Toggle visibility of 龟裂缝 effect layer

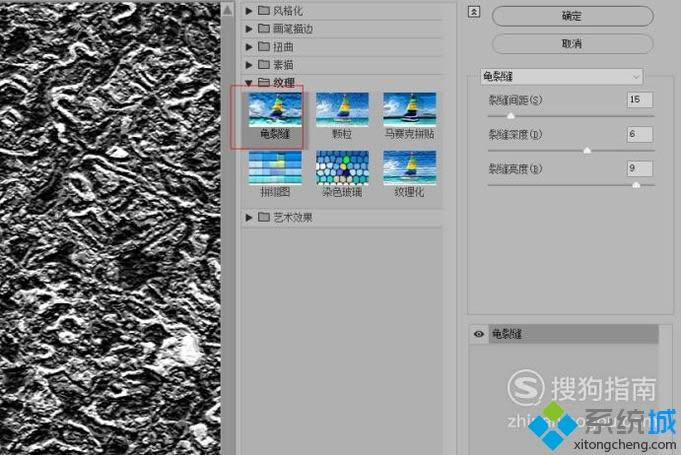tap(479, 334)
